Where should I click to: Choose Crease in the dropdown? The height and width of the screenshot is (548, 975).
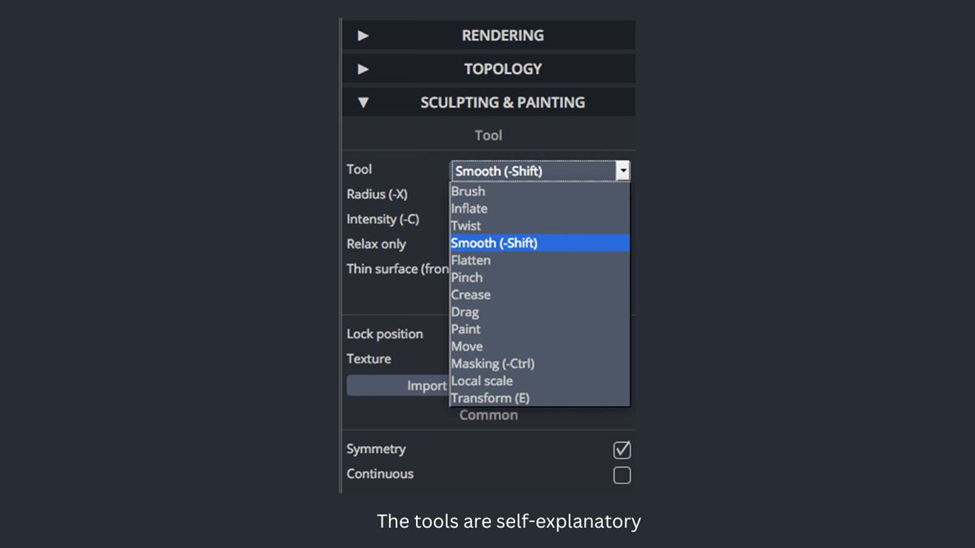540,295
